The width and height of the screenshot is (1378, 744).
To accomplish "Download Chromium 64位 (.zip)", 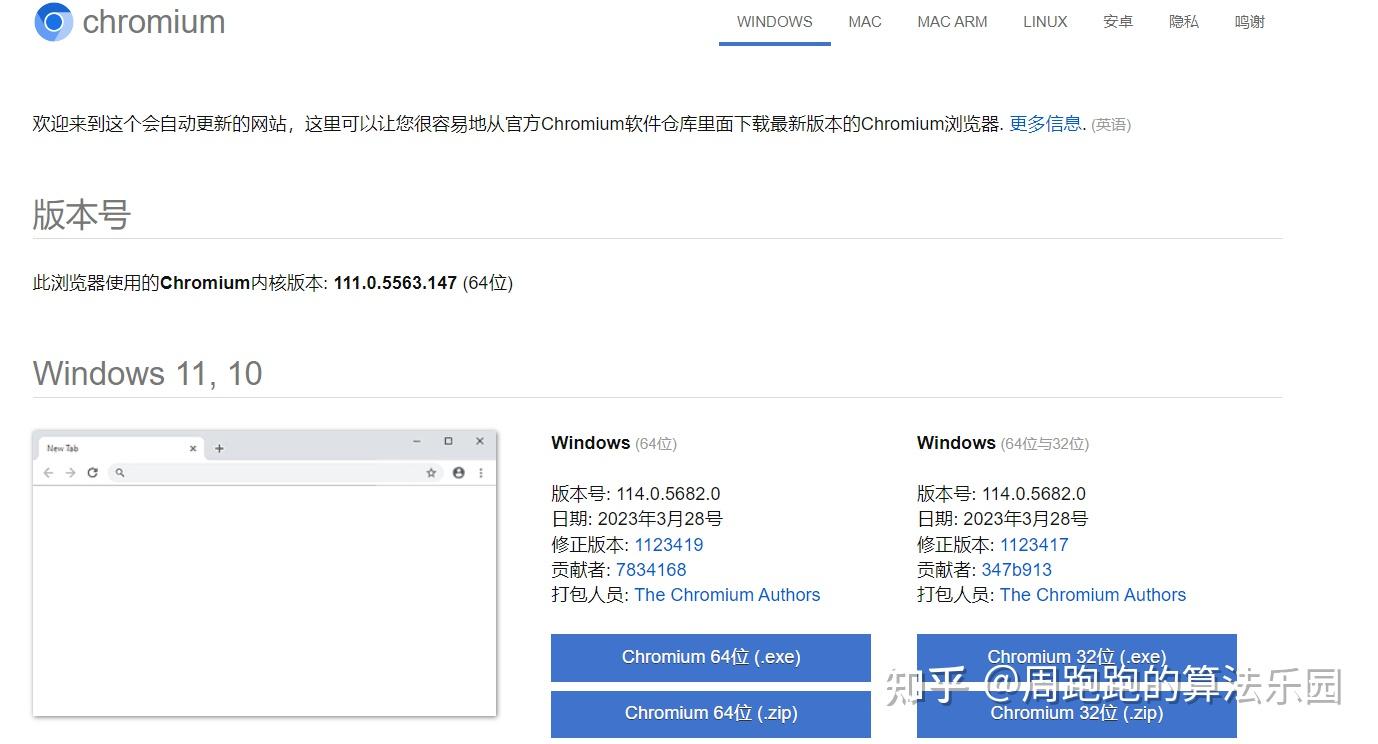I will tap(711, 714).
